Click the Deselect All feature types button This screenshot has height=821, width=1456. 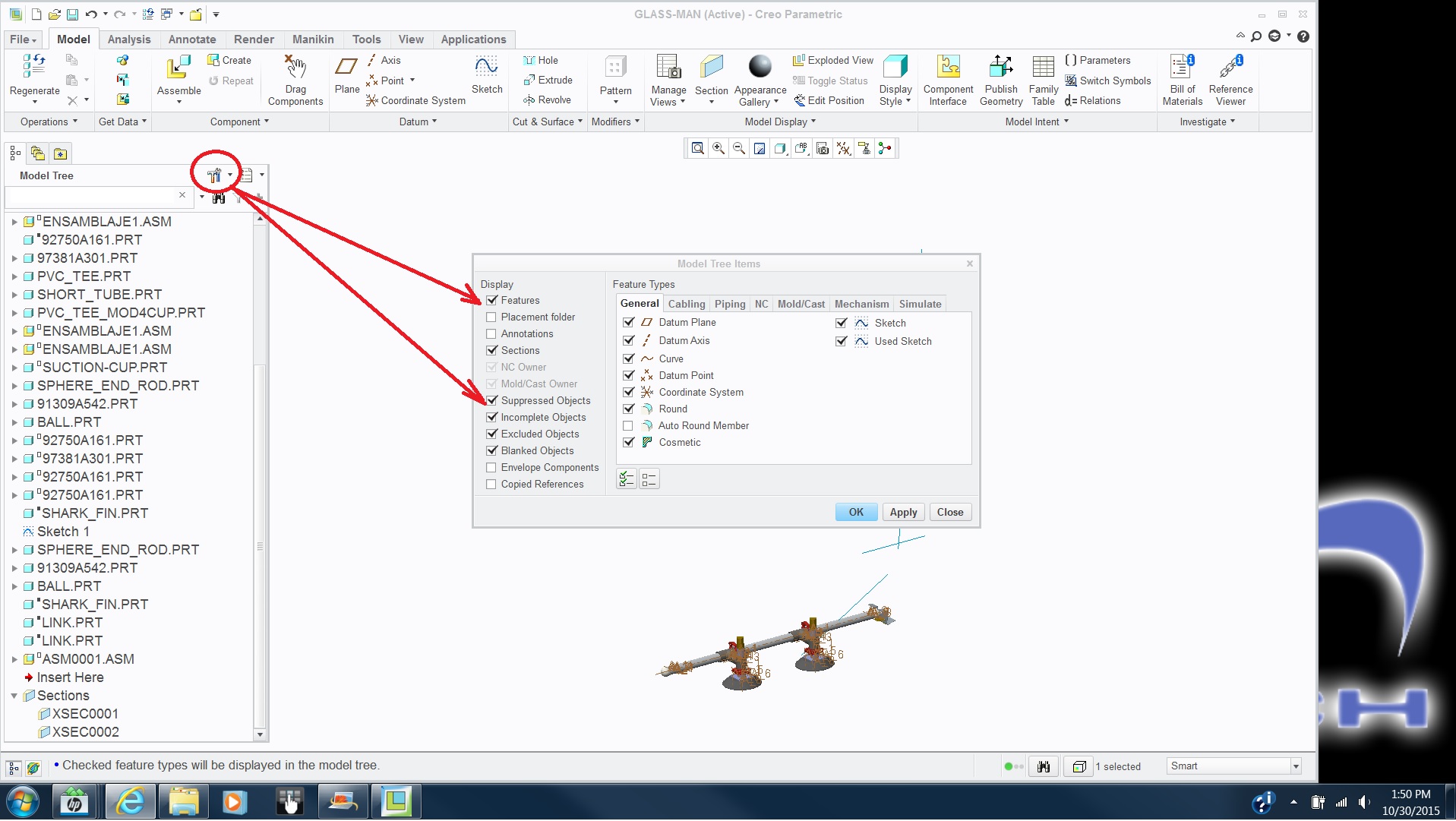point(649,479)
